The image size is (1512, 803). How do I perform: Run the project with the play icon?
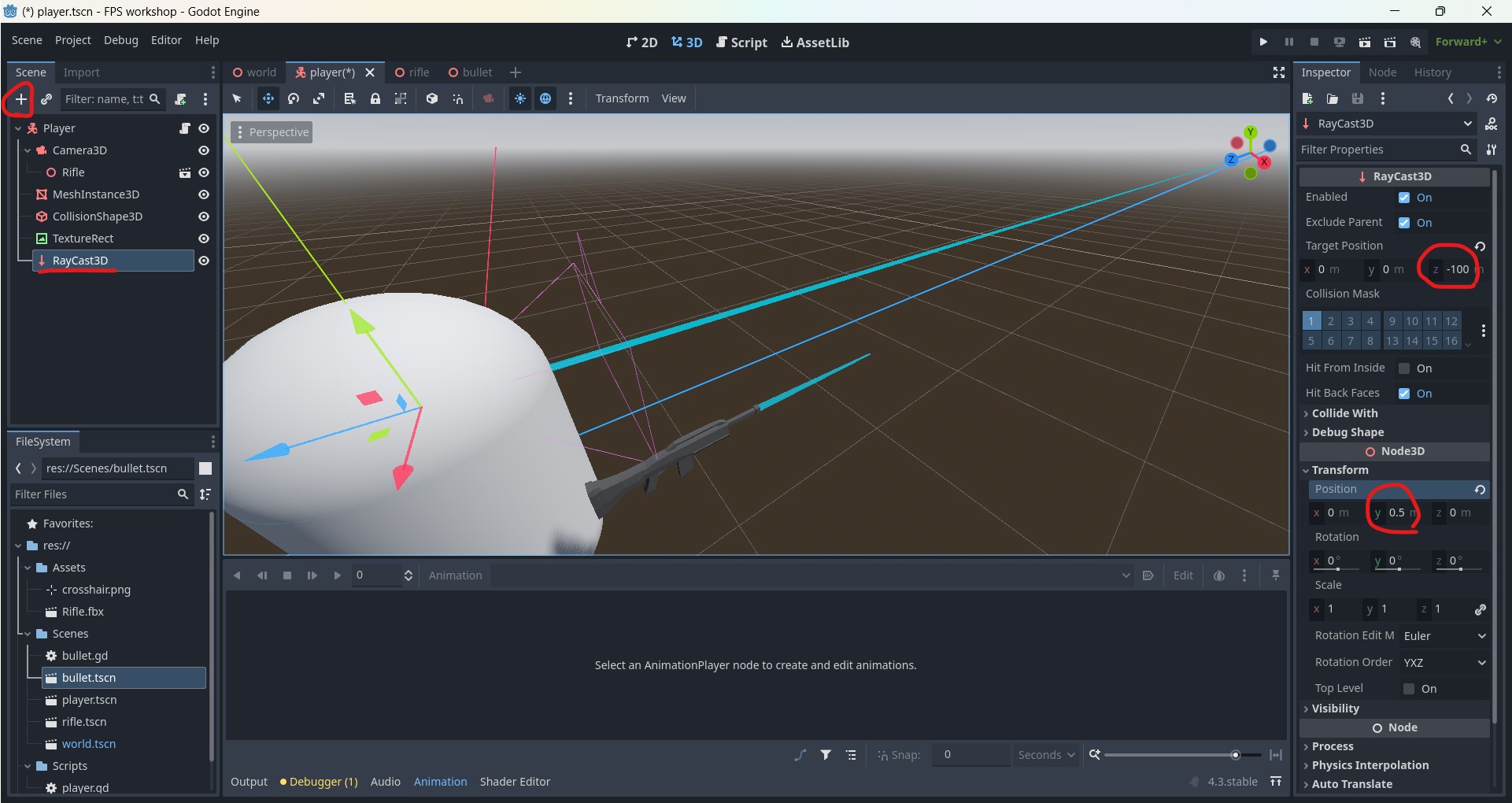coord(1263,42)
